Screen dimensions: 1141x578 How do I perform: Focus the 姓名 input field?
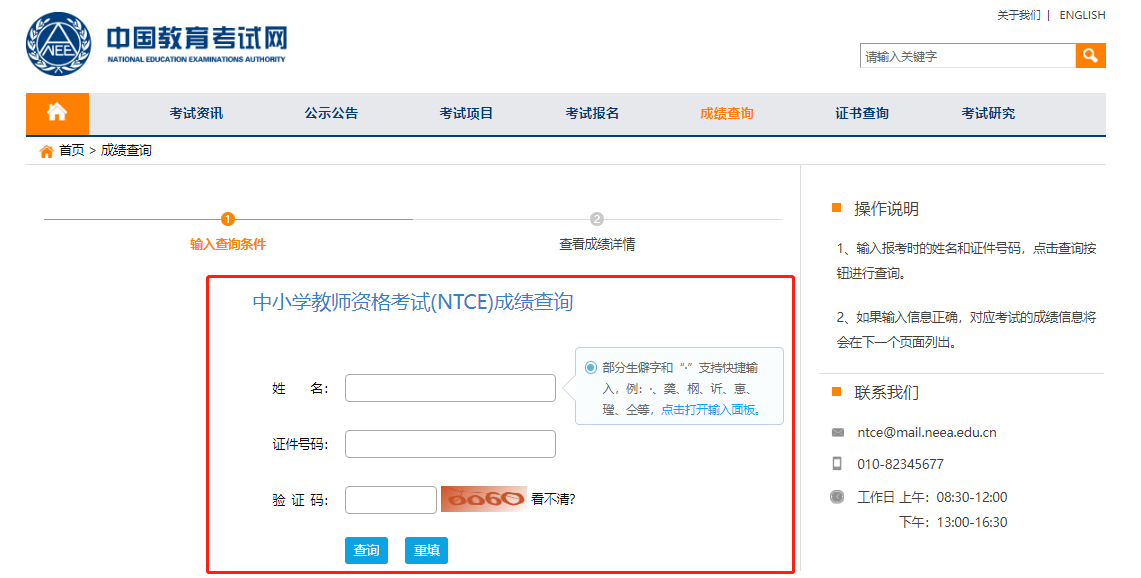(x=450, y=388)
